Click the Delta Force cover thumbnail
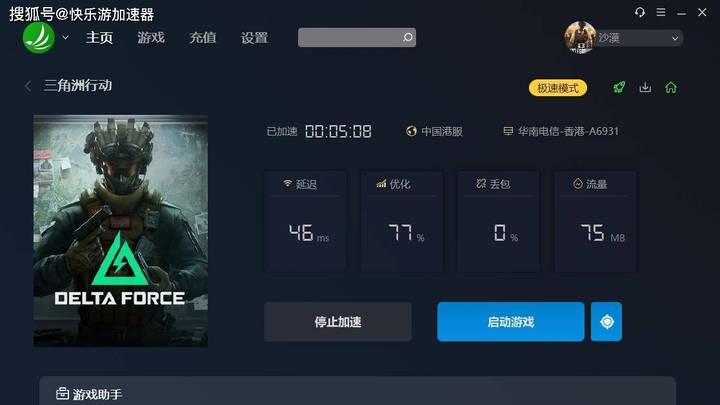This screenshot has width=720, height=405. pos(120,231)
